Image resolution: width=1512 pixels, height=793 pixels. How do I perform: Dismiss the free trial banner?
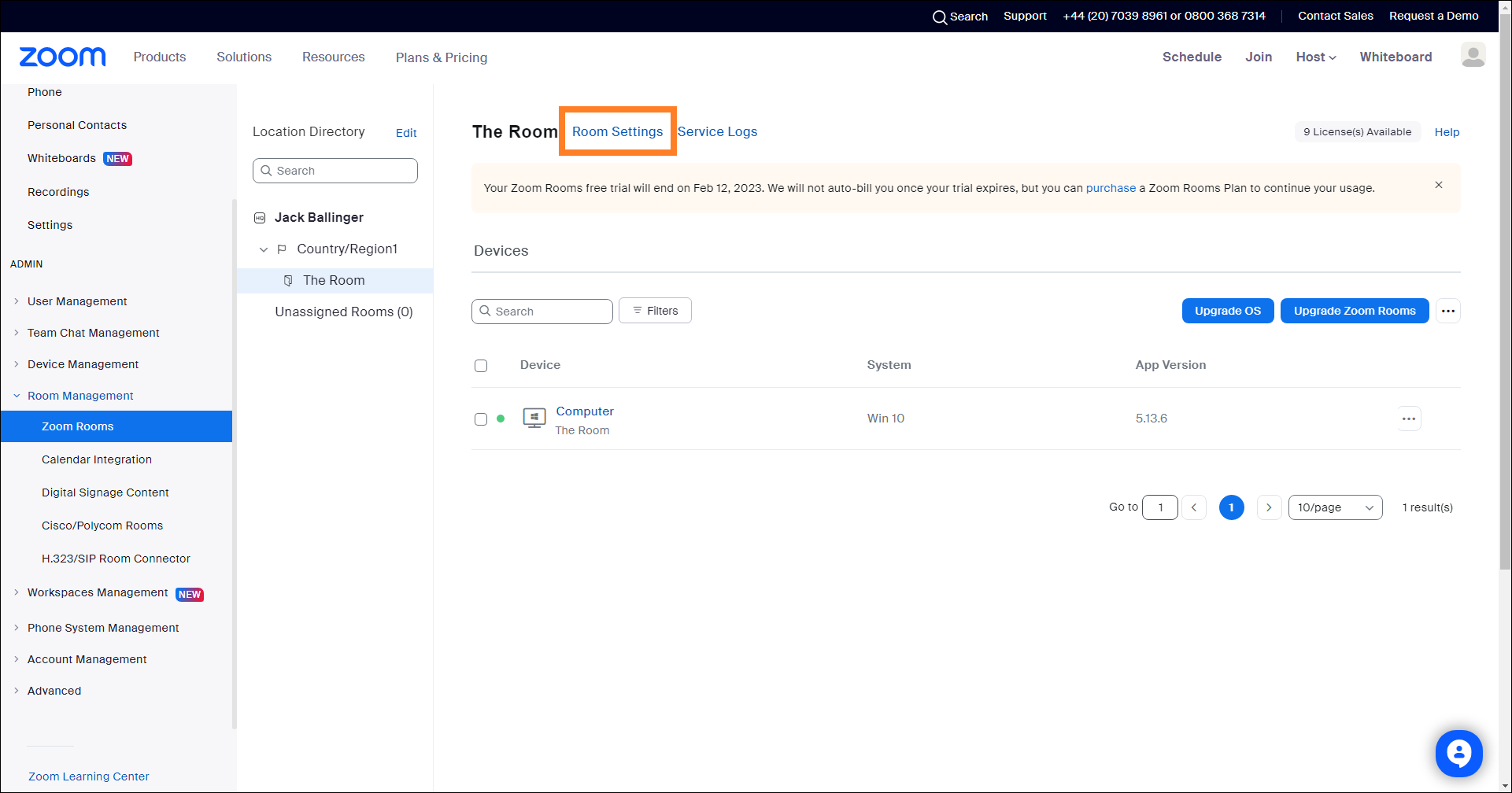tap(1438, 185)
